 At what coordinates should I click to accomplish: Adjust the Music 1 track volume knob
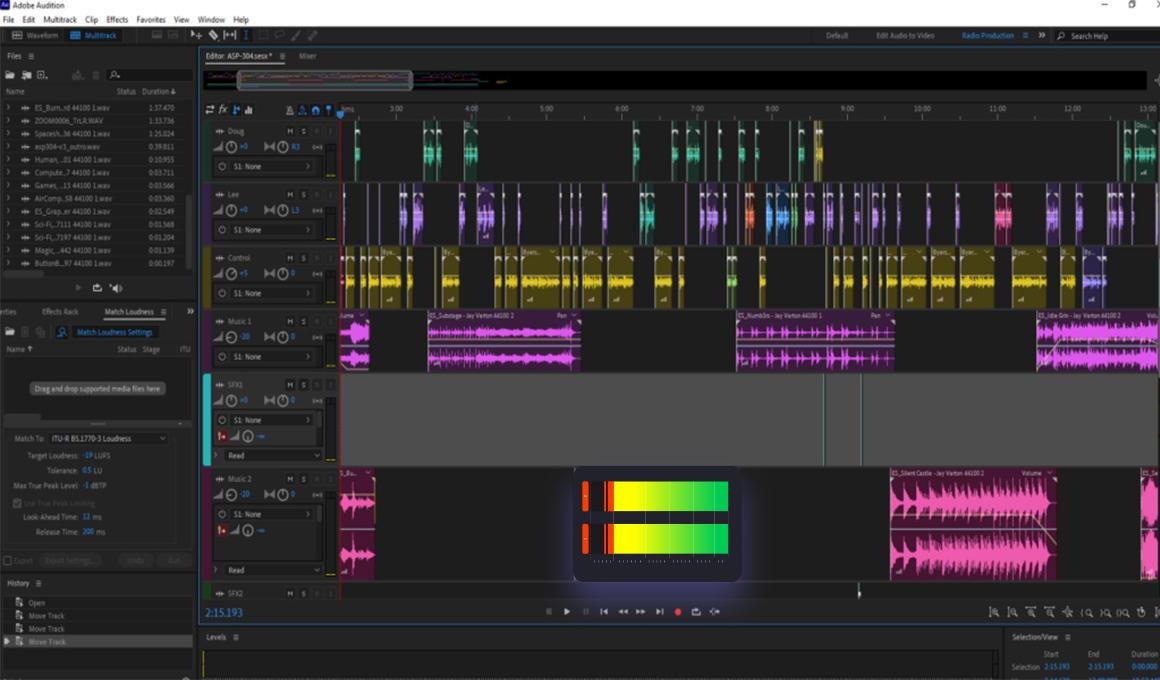[232, 337]
